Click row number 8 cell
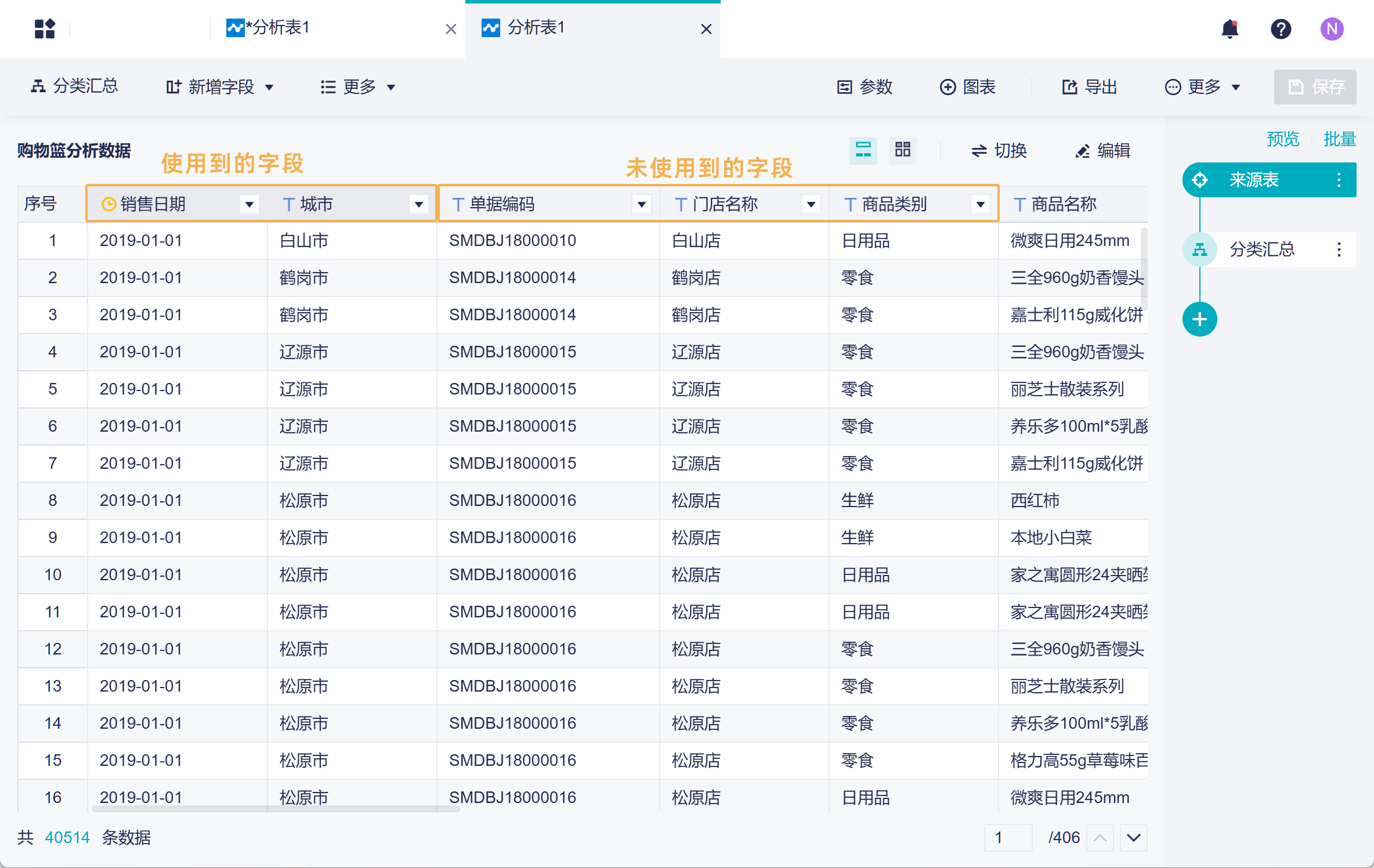The width and height of the screenshot is (1374, 868). [x=52, y=501]
